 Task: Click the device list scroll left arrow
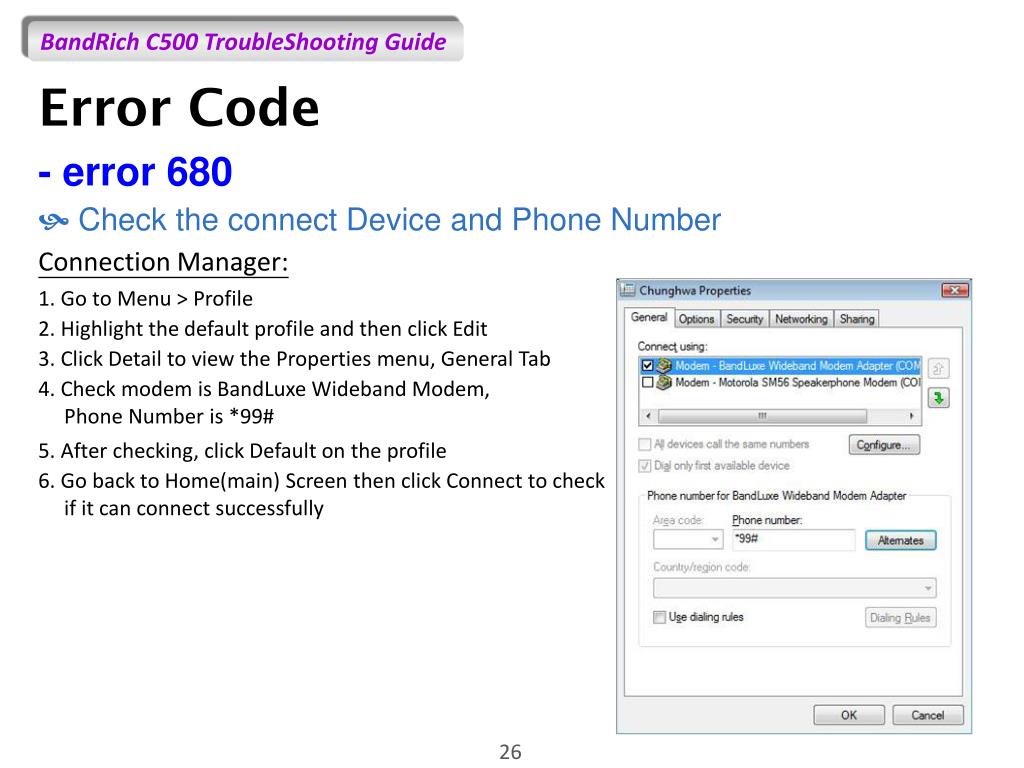tap(648, 415)
